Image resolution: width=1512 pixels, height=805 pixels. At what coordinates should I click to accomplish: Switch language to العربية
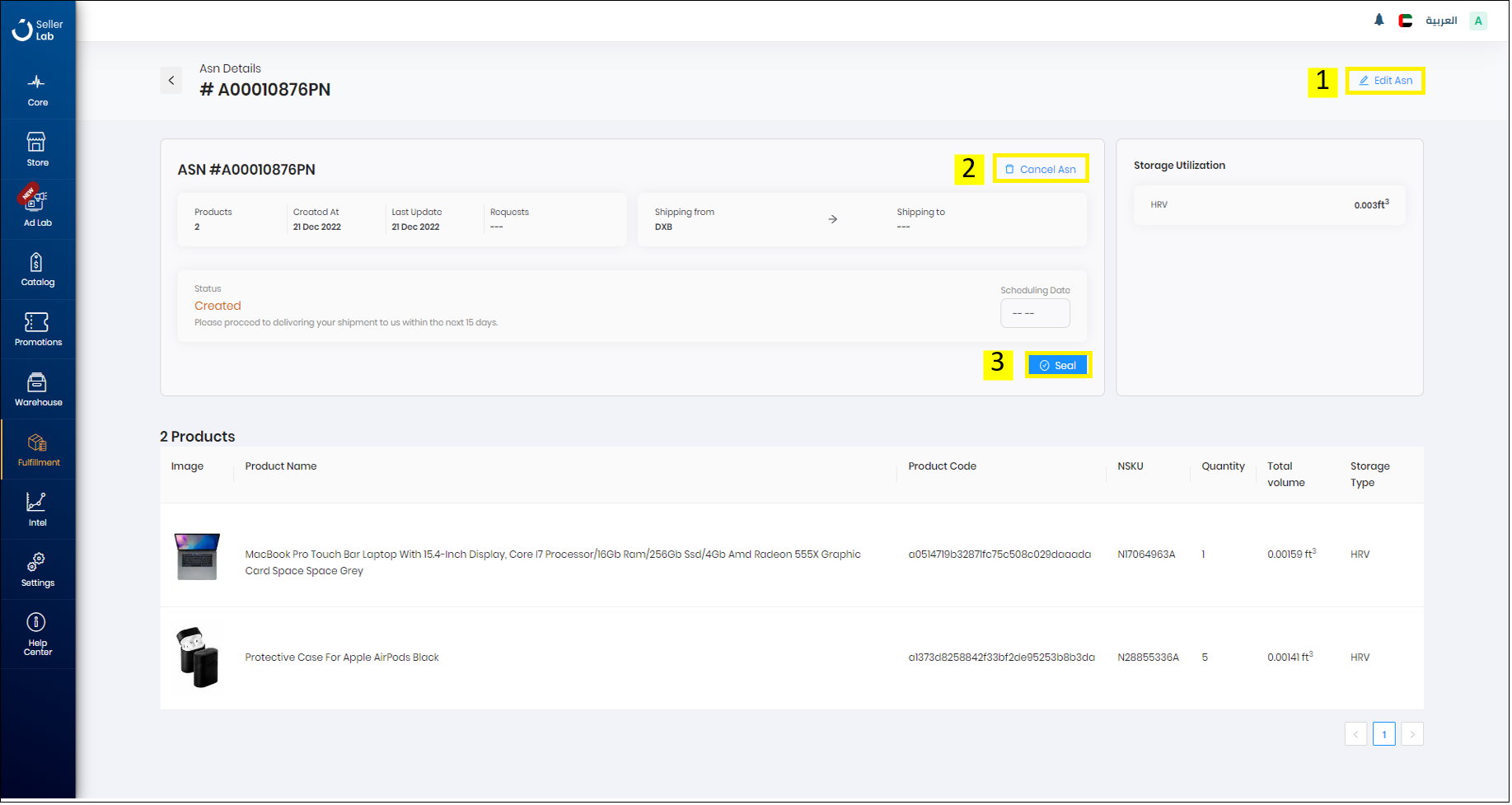coord(1441,20)
